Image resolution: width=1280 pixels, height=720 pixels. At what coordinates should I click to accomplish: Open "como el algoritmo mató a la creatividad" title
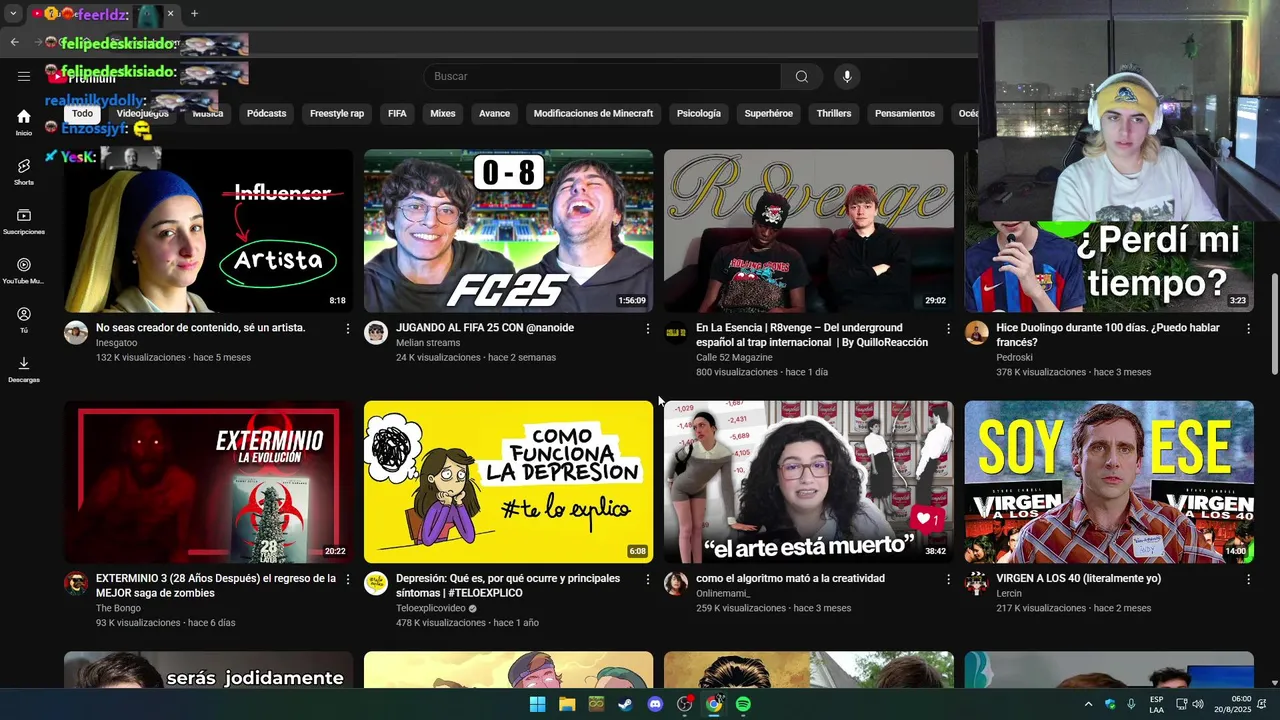tap(790, 579)
